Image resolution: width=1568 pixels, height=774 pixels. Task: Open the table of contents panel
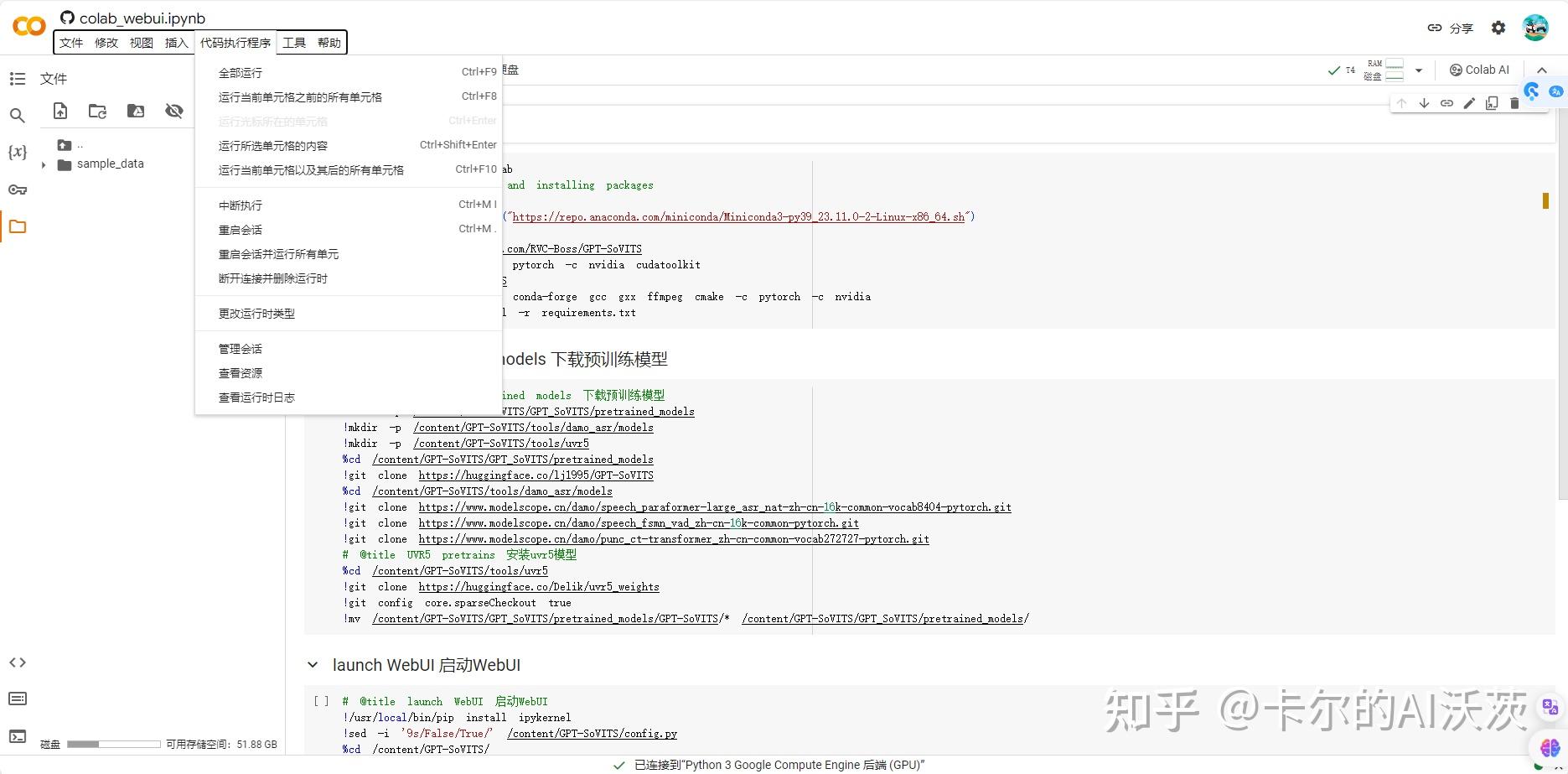pyautogui.click(x=18, y=78)
